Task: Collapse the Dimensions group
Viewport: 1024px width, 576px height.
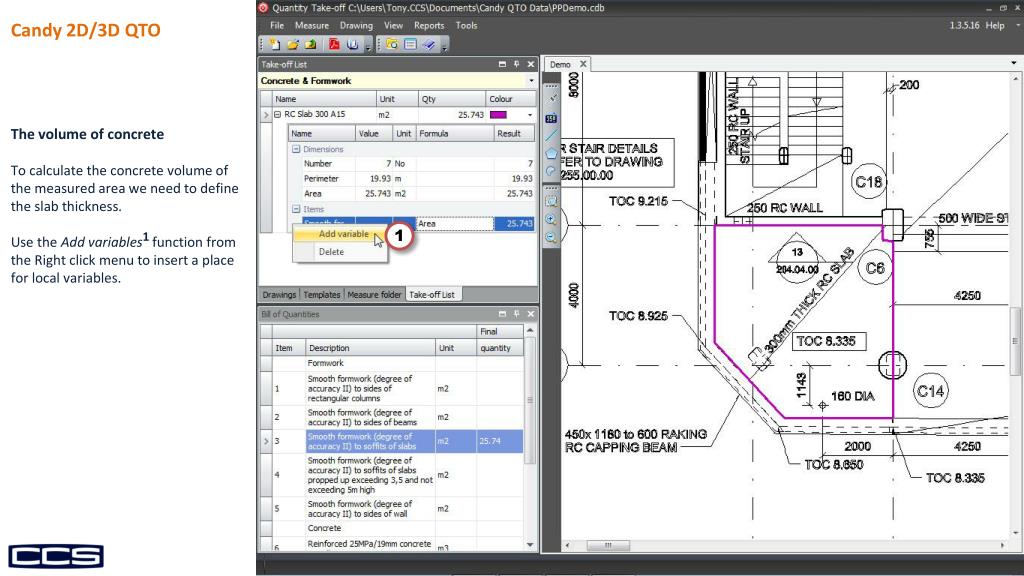Action: click(x=296, y=149)
